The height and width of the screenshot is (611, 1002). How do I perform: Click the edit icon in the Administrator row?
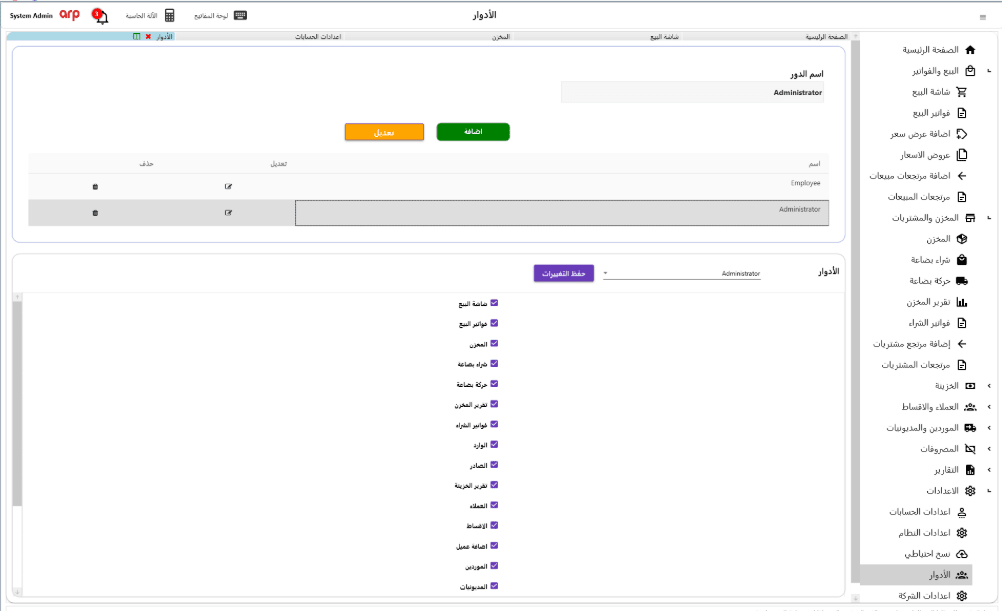click(228, 213)
